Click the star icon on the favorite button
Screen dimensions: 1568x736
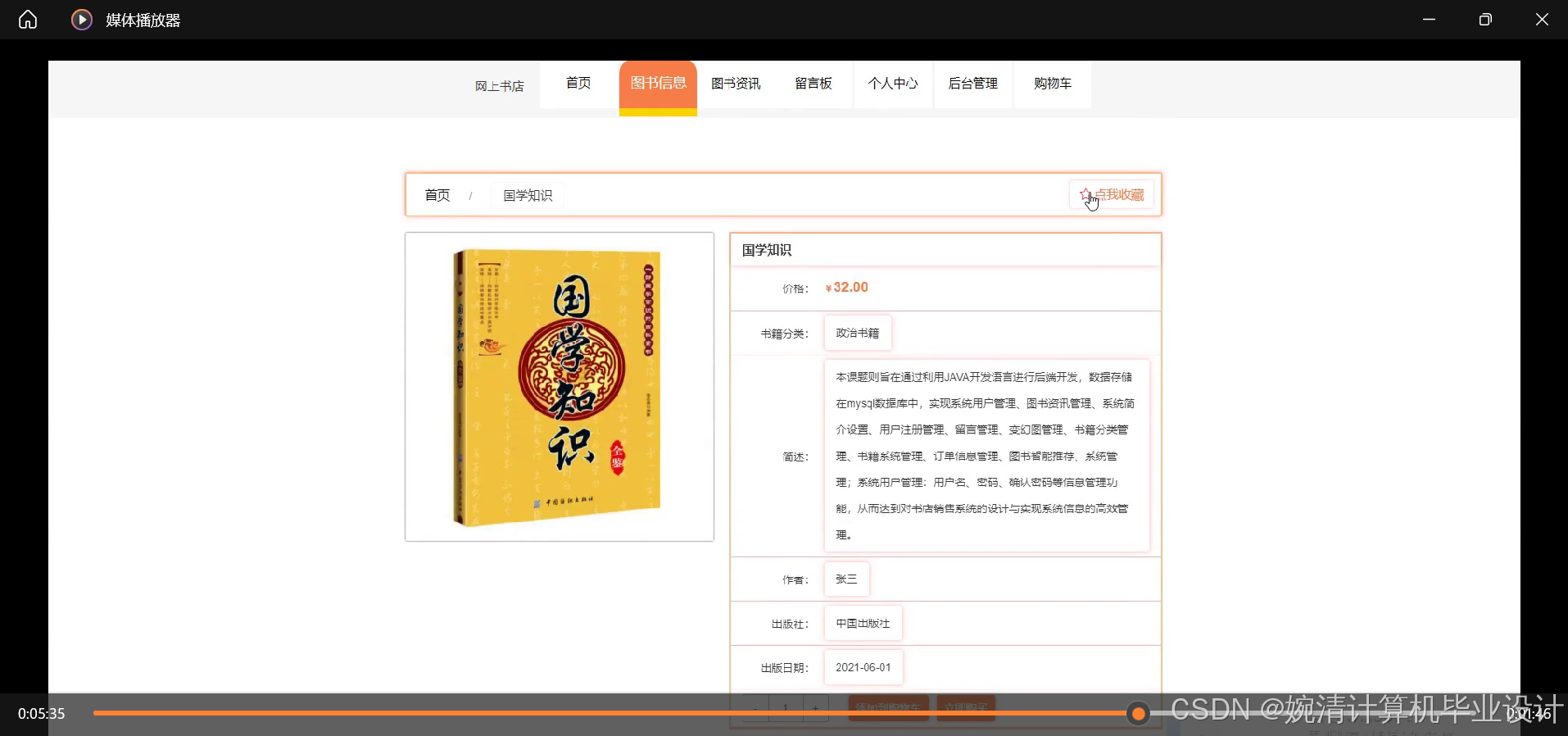click(x=1085, y=194)
